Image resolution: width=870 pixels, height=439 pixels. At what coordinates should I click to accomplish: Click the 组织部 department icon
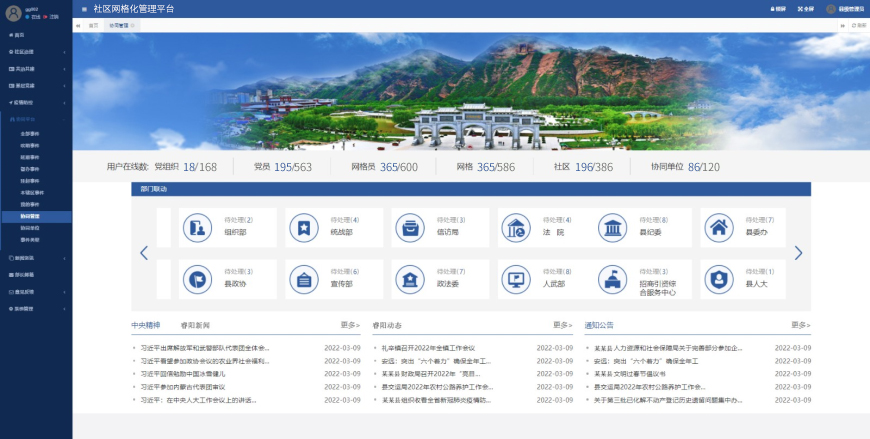coord(197,228)
